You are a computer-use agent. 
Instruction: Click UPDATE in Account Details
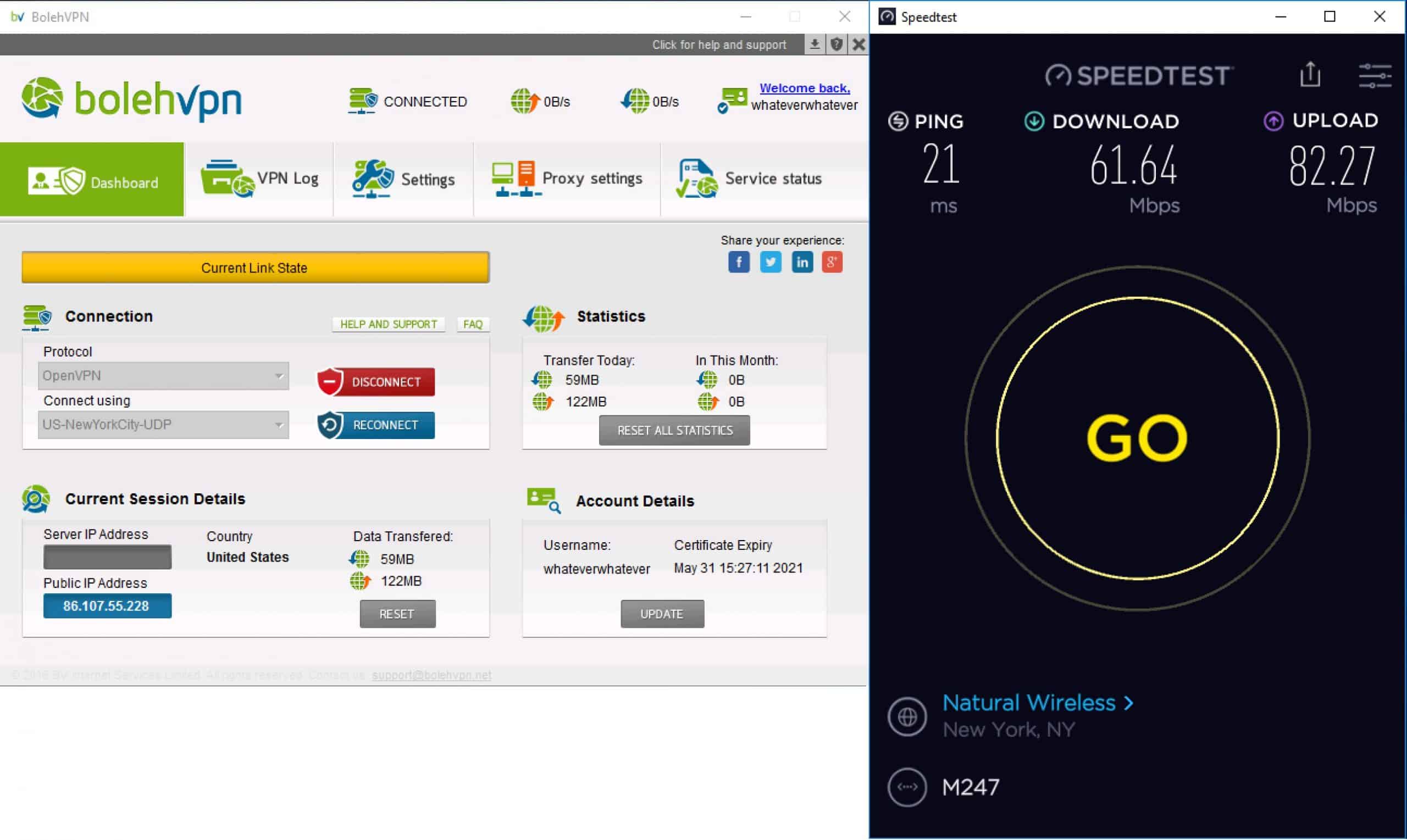click(662, 614)
